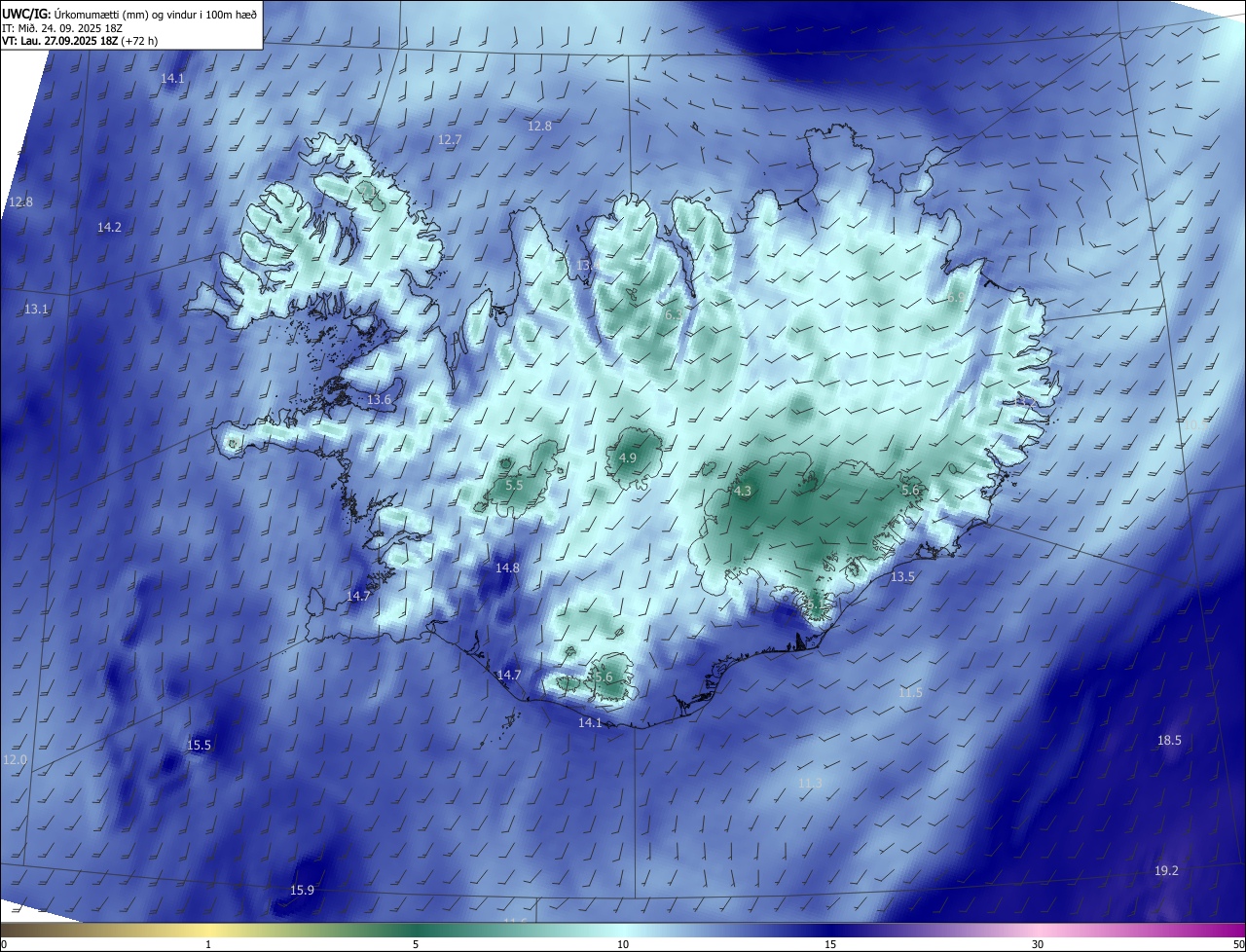The width and height of the screenshot is (1246, 952).
Task: Click the colorbar tick labelled 15
Action: [830, 944]
